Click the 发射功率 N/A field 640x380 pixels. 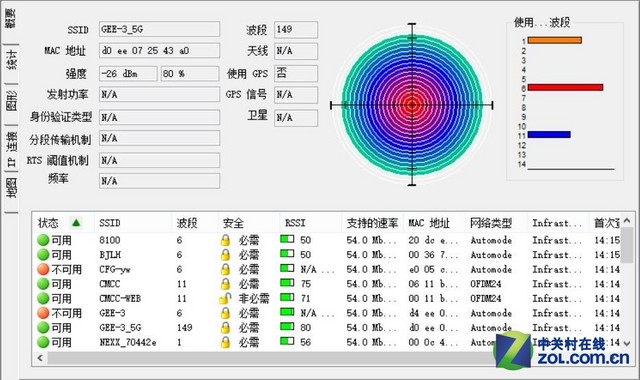click(x=159, y=94)
